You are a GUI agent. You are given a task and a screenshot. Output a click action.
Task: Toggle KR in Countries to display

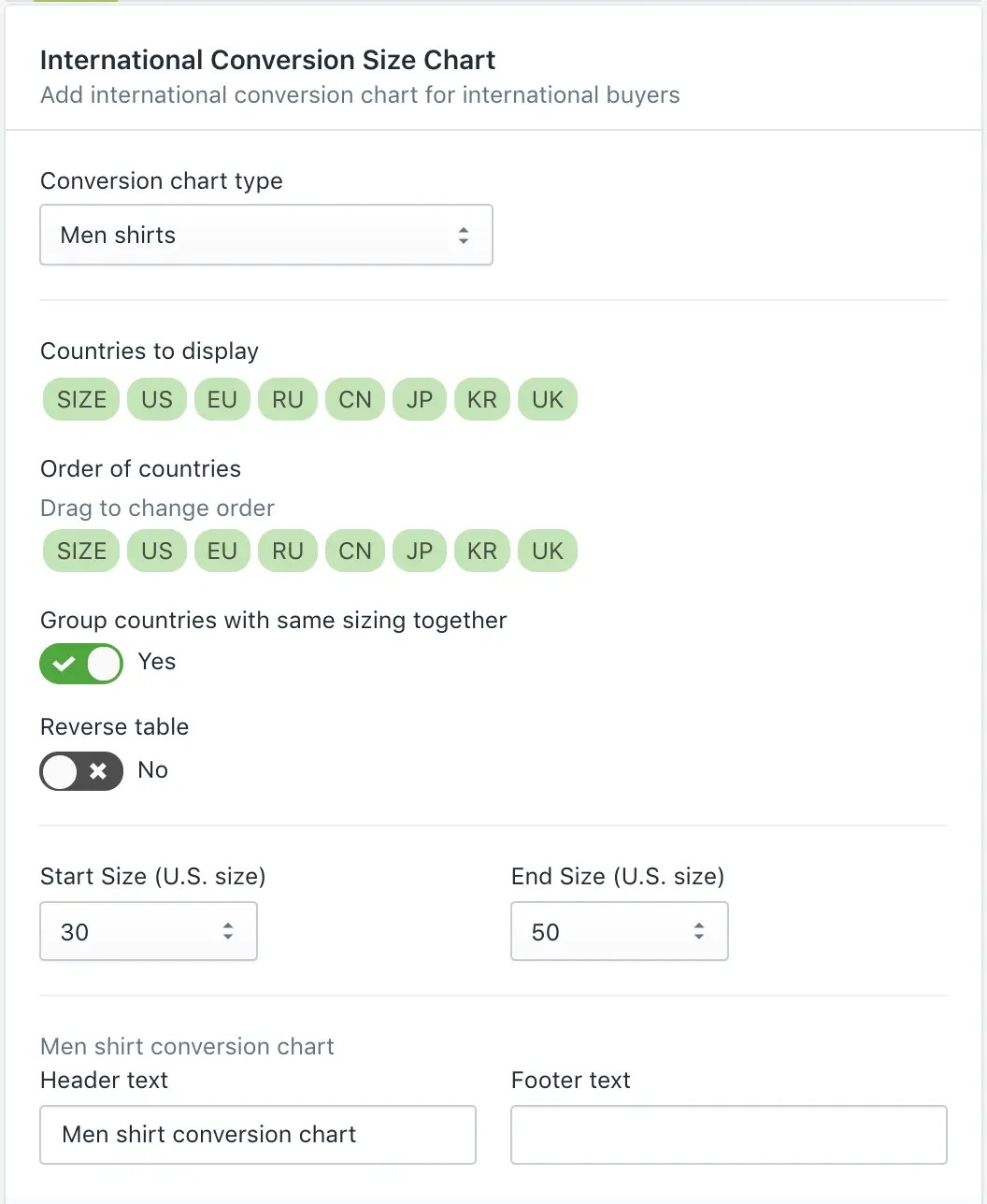pyautogui.click(x=482, y=399)
